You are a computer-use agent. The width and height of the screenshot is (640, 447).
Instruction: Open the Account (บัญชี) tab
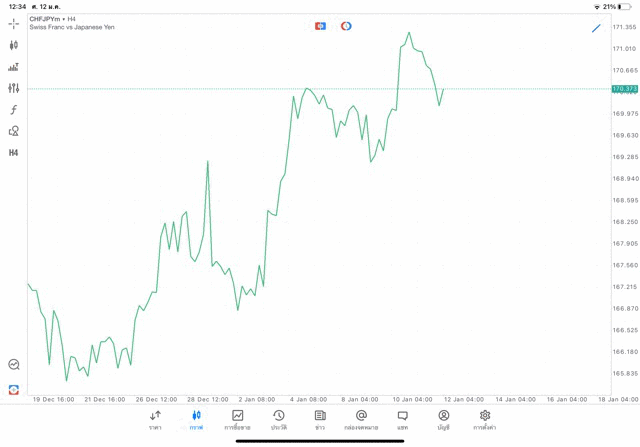443,419
